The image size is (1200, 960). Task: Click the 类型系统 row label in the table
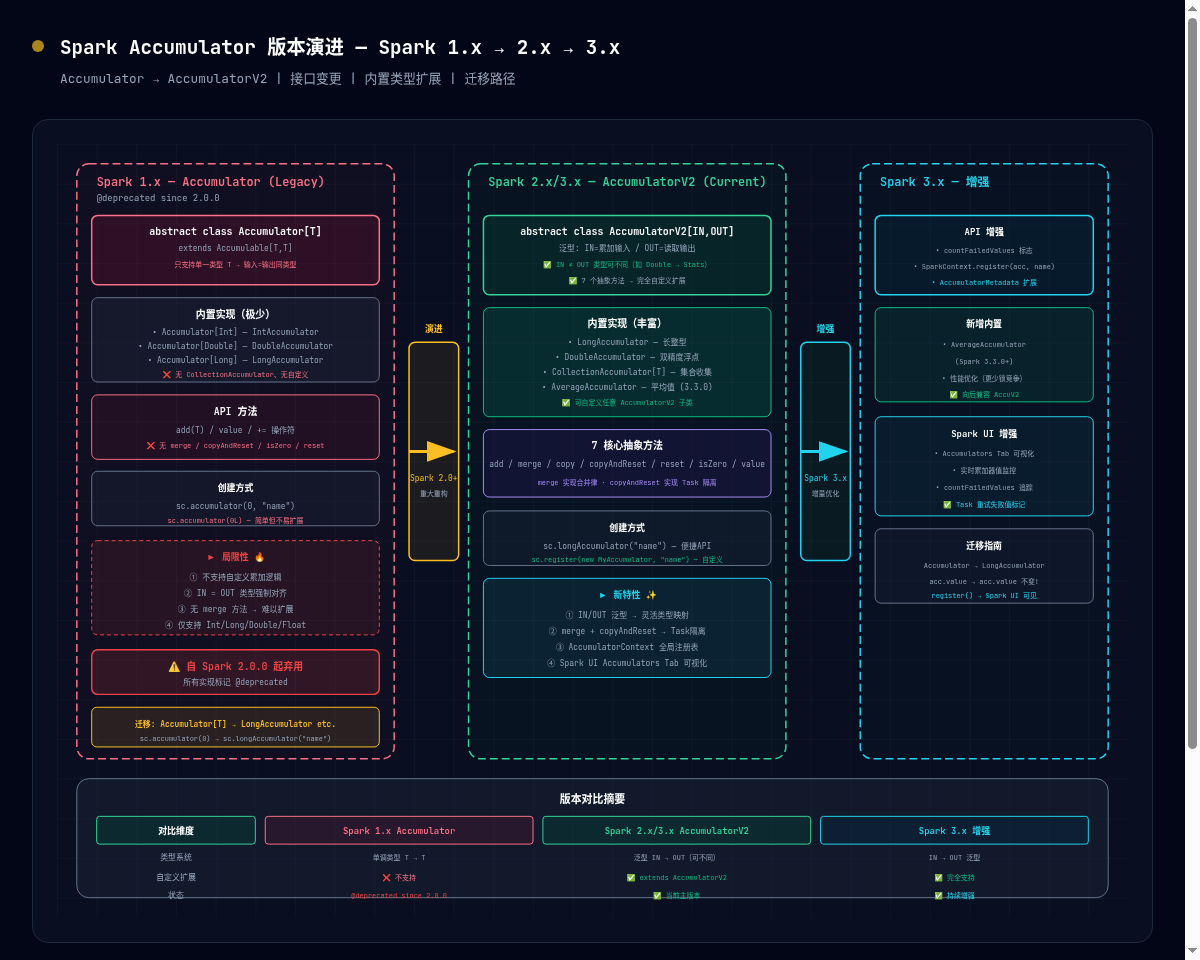(x=176, y=857)
